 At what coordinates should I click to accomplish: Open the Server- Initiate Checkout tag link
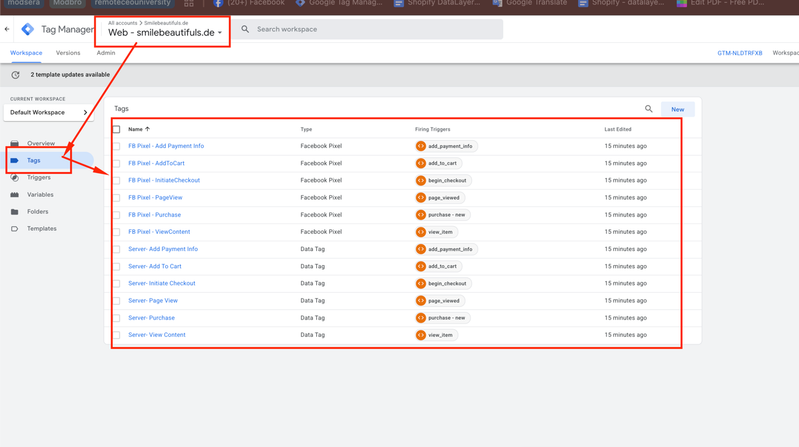[162, 283]
